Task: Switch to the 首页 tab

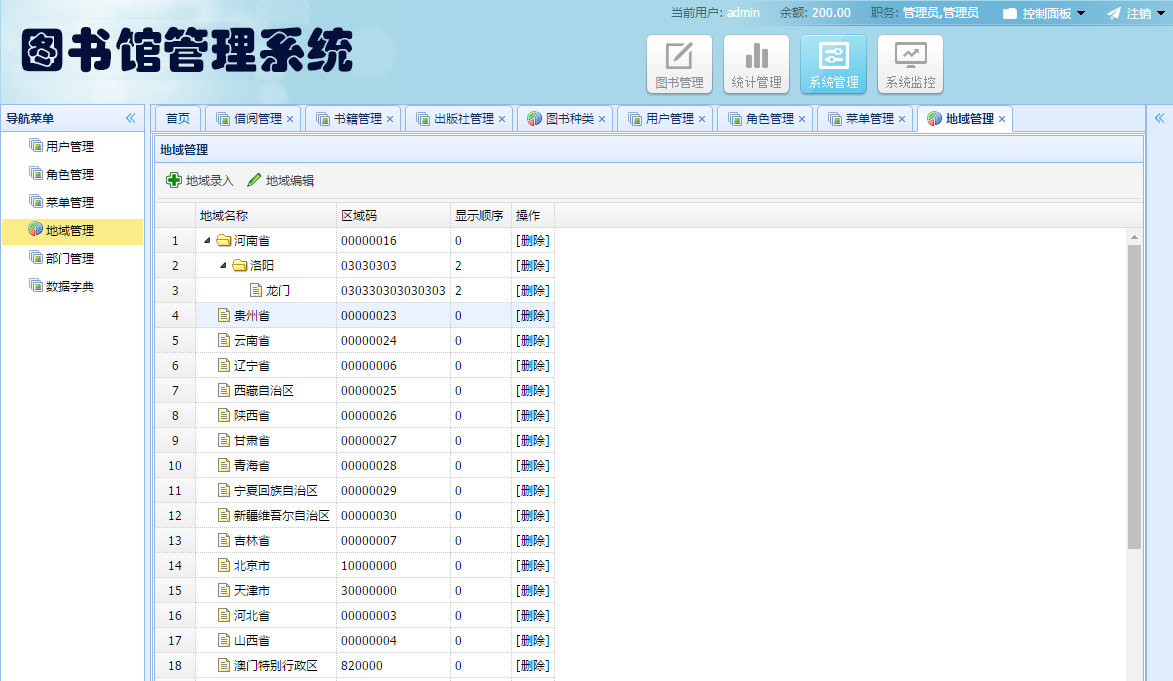Action: (x=177, y=118)
